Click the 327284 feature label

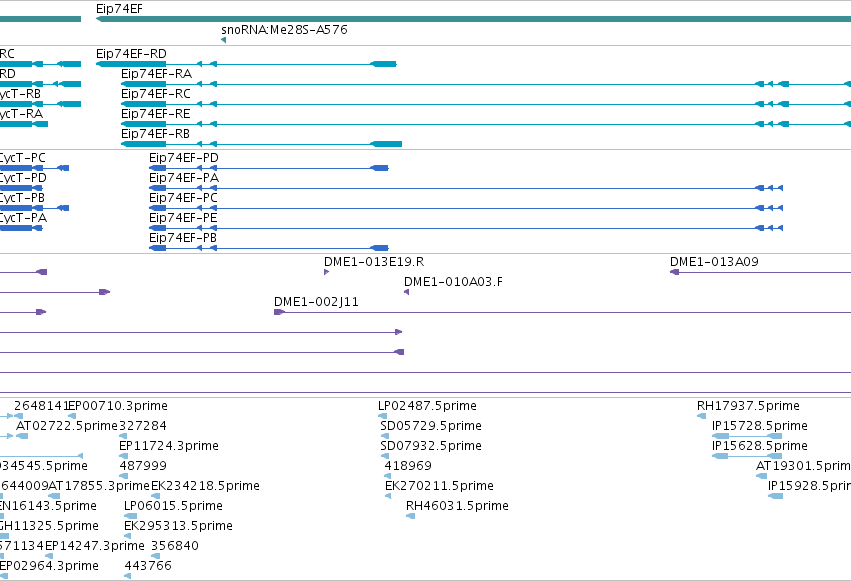pyautogui.click(x=143, y=426)
